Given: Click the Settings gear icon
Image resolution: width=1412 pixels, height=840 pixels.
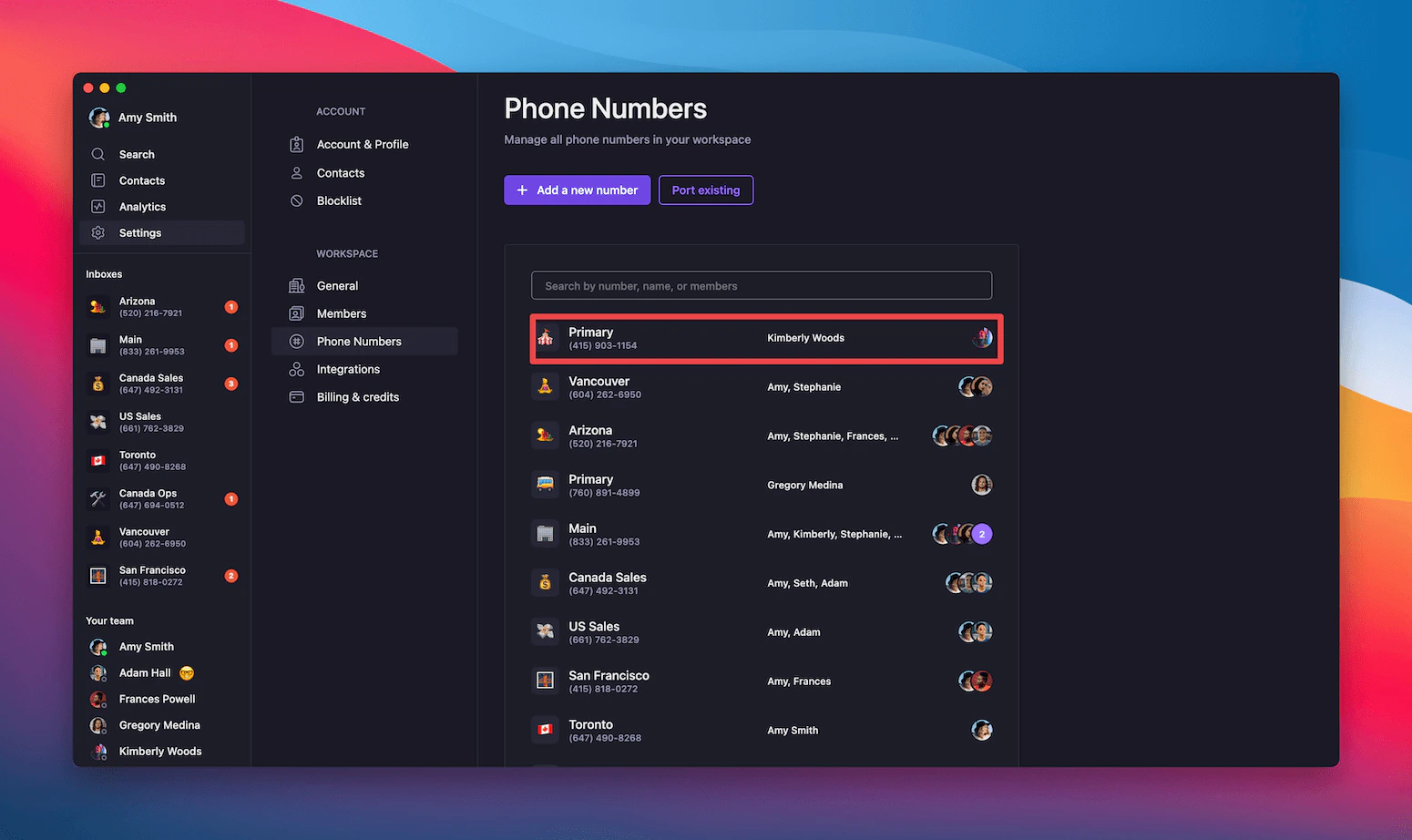Looking at the screenshot, I should coord(98,232).
